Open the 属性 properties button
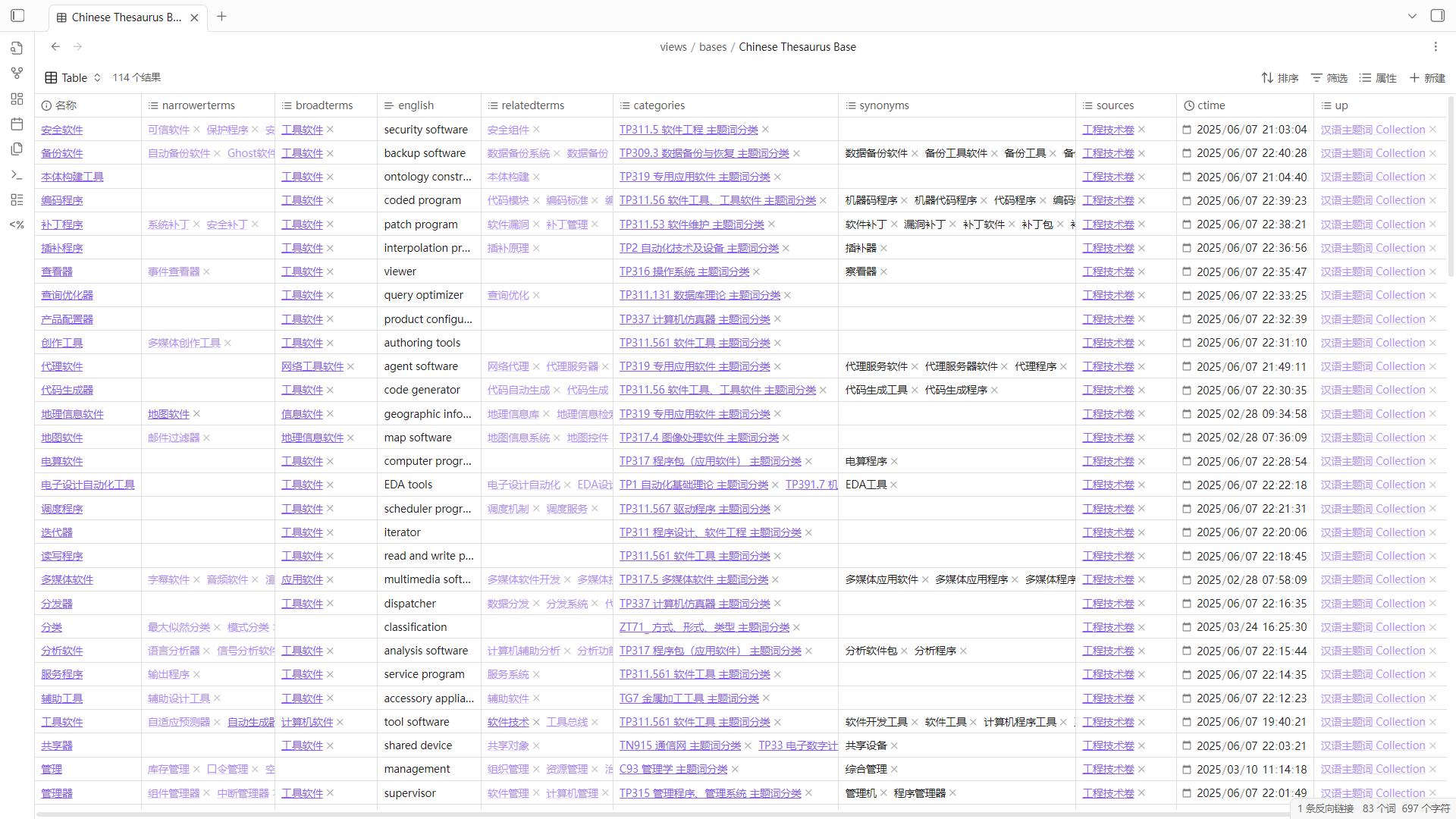Viewport: 1456px width, 819px height. [x=1379, y=78]
